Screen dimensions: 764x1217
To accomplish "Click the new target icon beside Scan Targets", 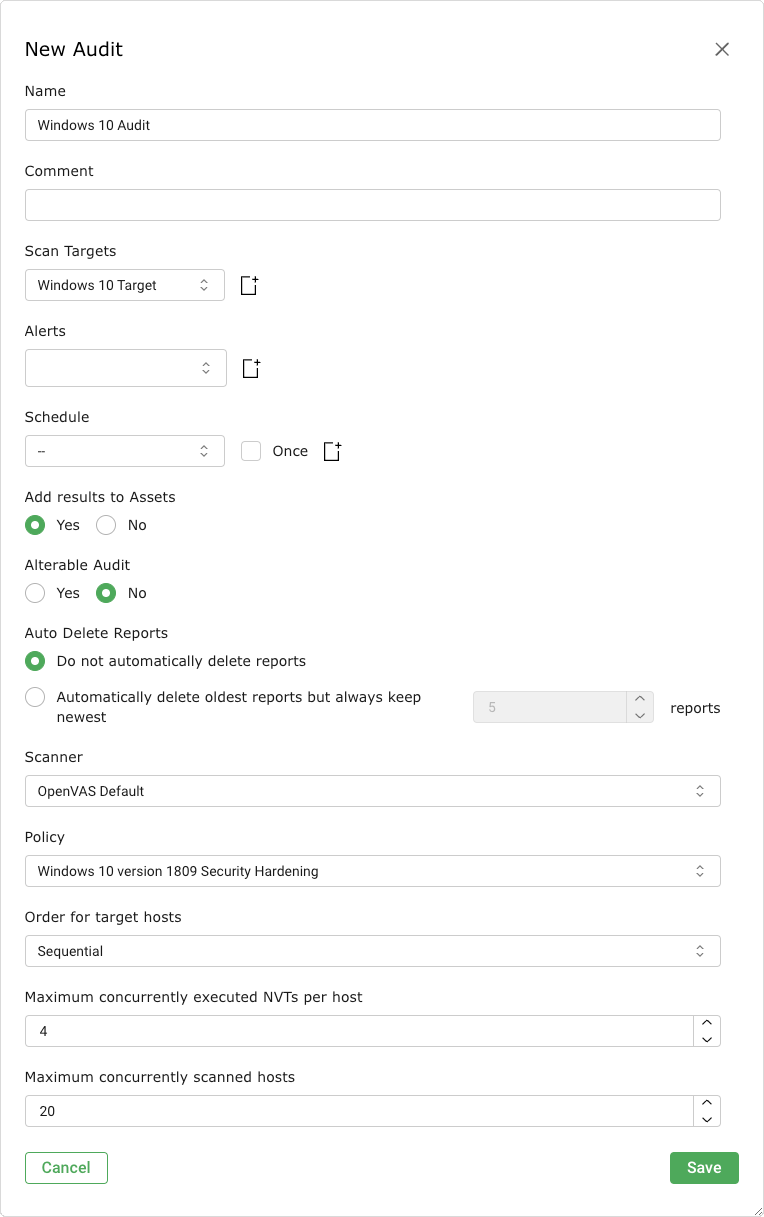I will 250,286.
